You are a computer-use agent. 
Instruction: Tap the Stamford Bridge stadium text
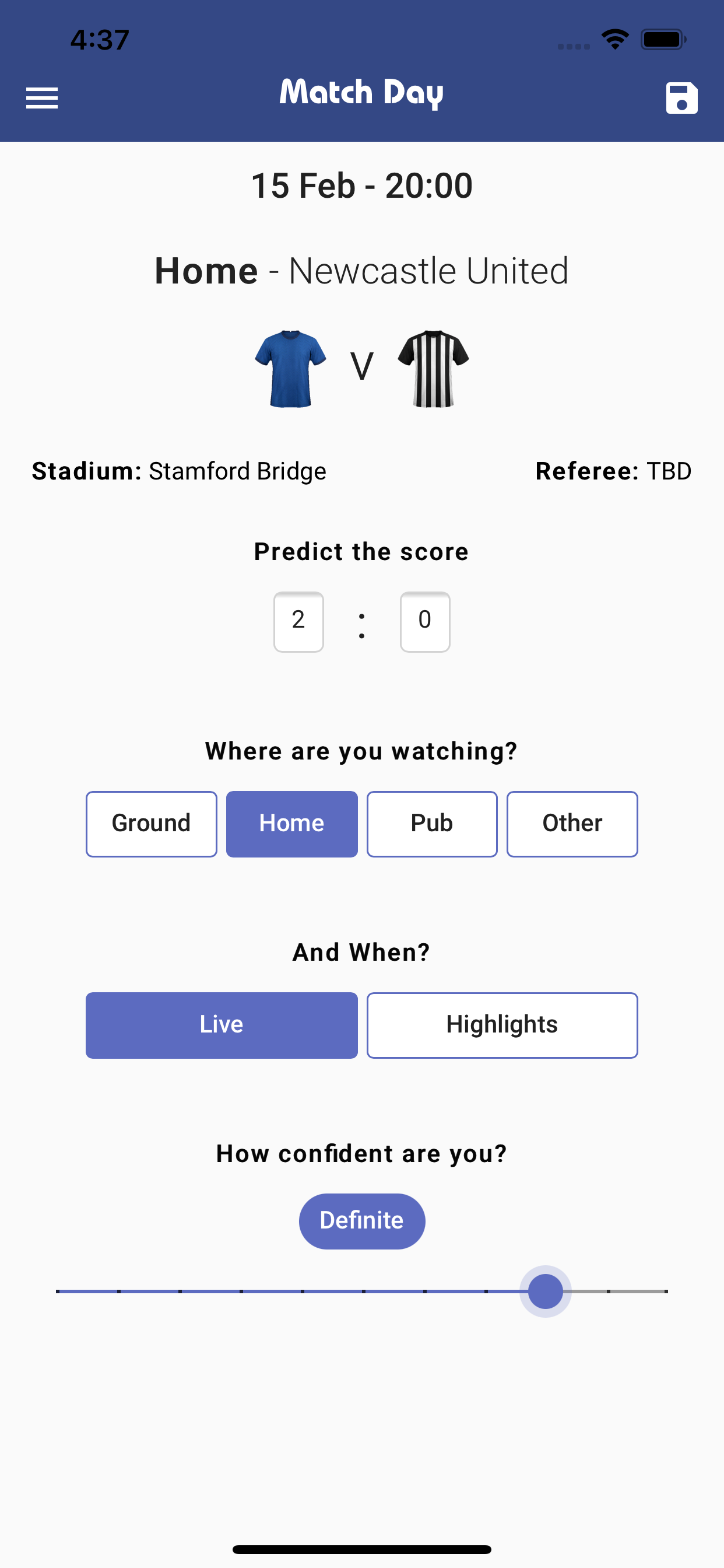pyautogui.click(x=237, y=471)
